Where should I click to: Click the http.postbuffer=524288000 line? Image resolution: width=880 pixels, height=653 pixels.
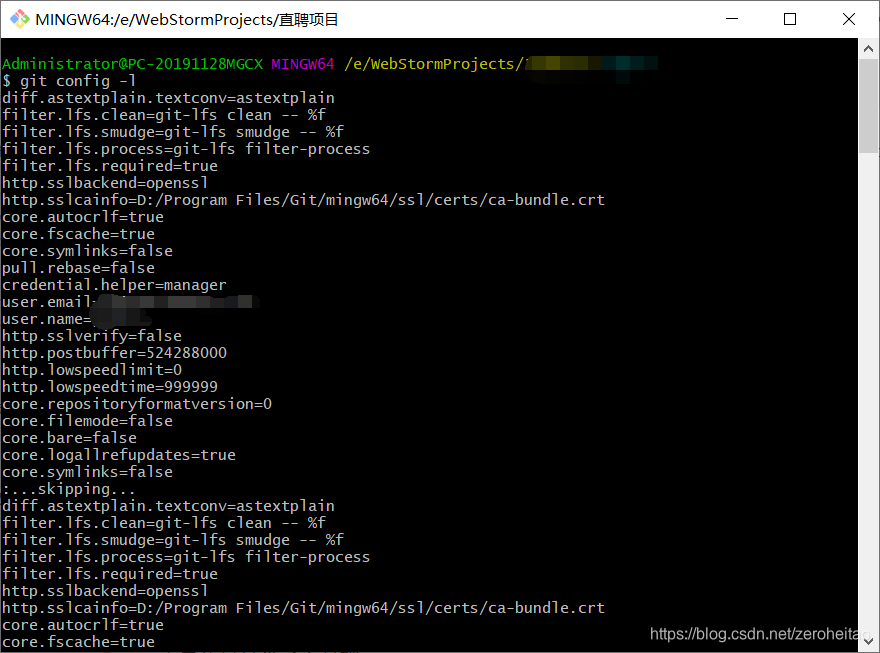(114, 353)
